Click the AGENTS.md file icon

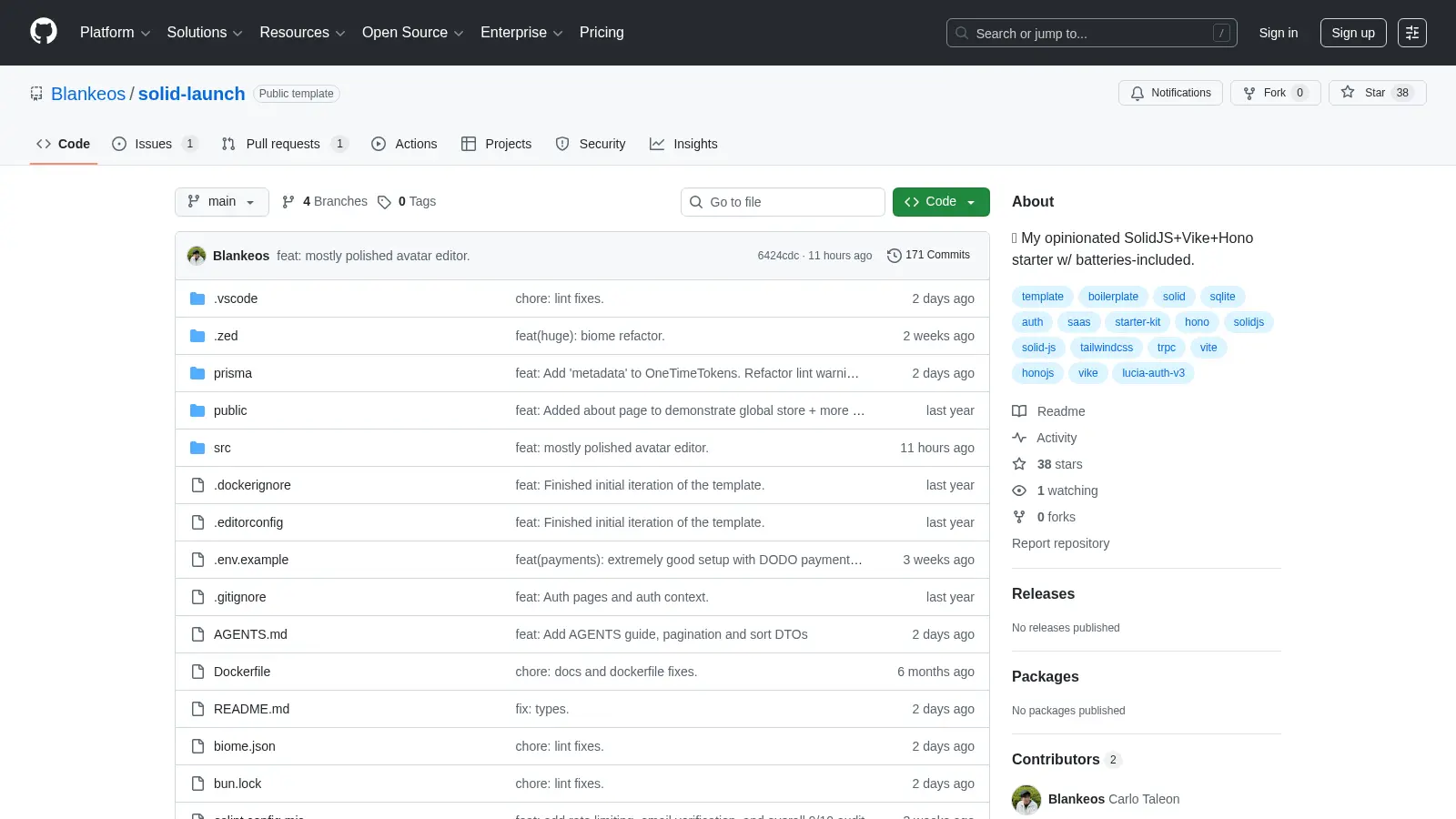(197, 634)
